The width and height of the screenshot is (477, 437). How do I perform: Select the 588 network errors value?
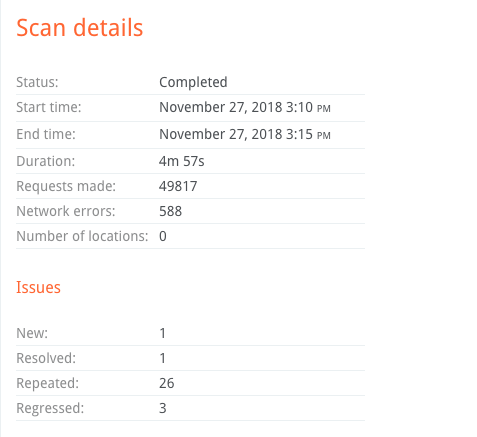(170, 211)
